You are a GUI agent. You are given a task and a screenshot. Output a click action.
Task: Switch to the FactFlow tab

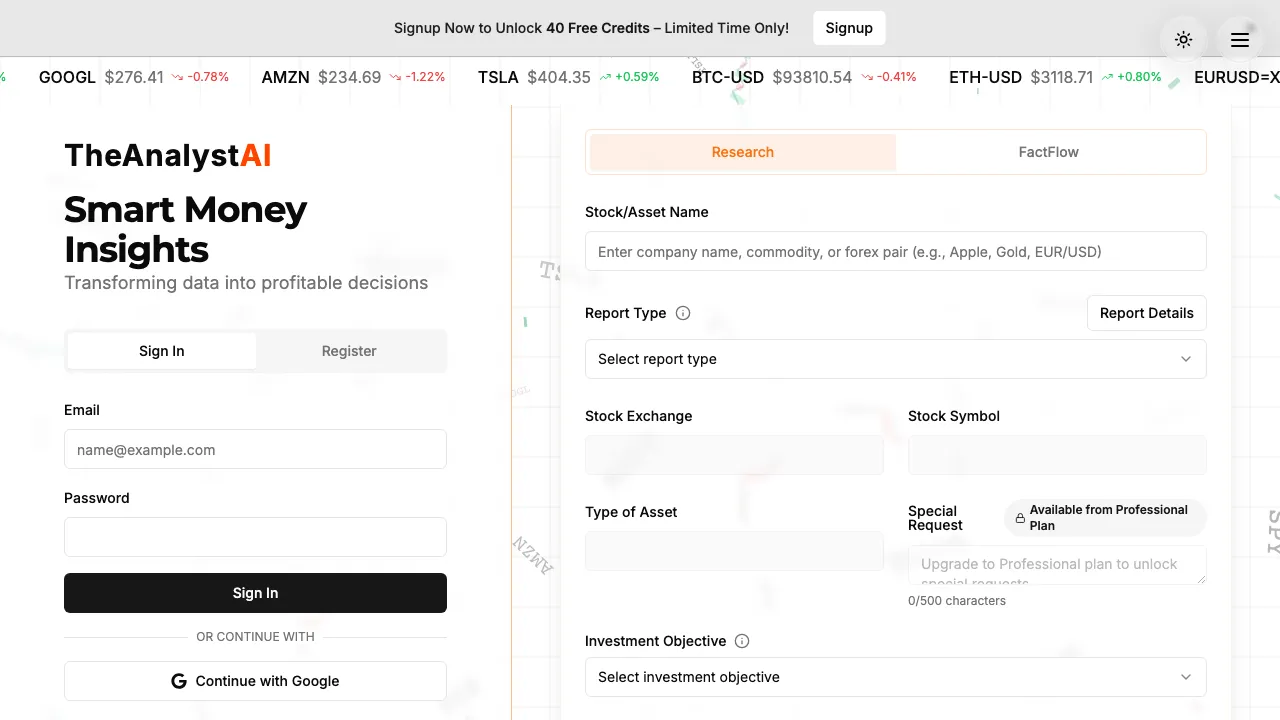pos(1048,152)
